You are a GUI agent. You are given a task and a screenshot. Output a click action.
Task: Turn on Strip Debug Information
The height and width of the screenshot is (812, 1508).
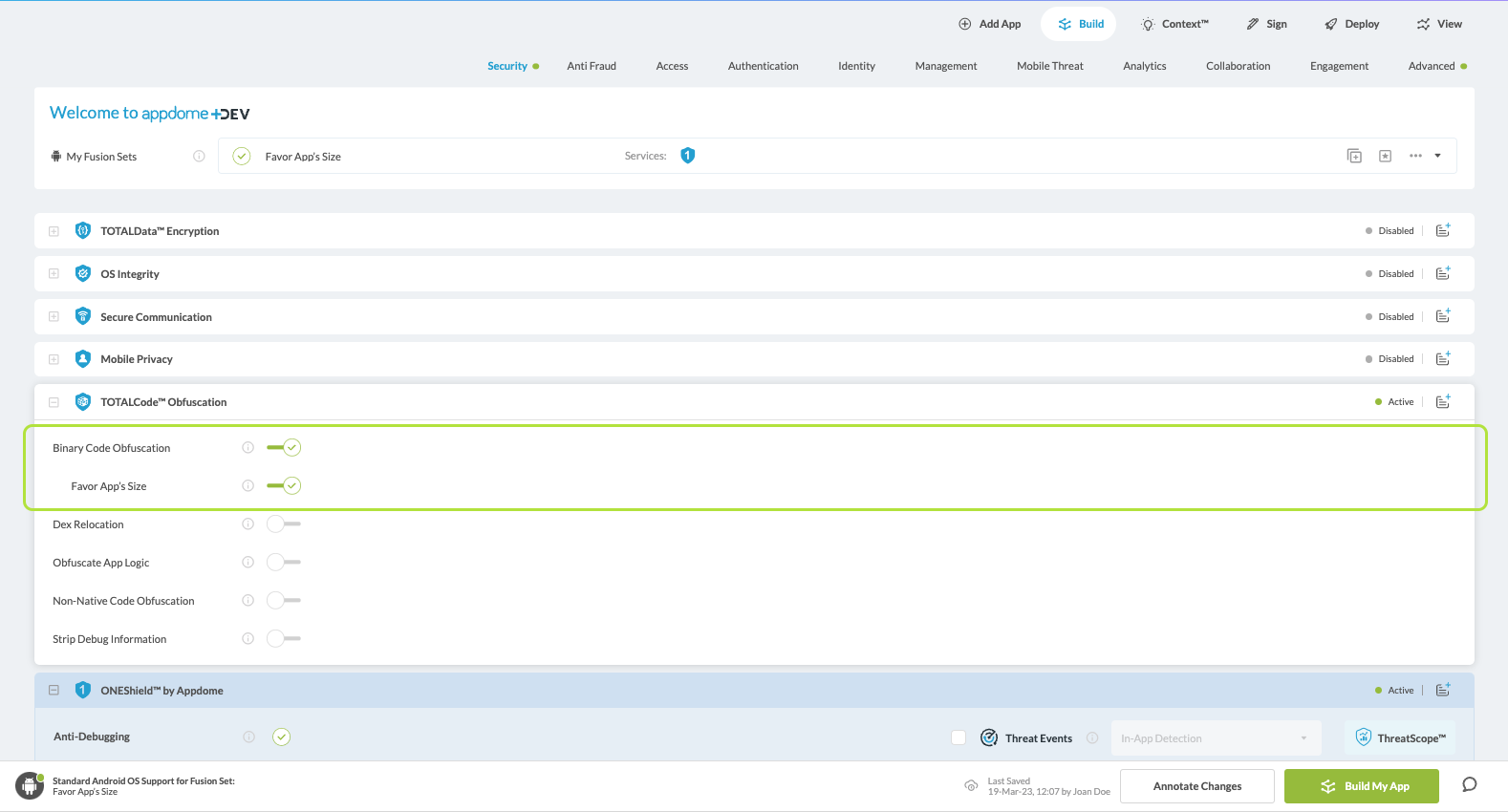click(x=284, y=639)
